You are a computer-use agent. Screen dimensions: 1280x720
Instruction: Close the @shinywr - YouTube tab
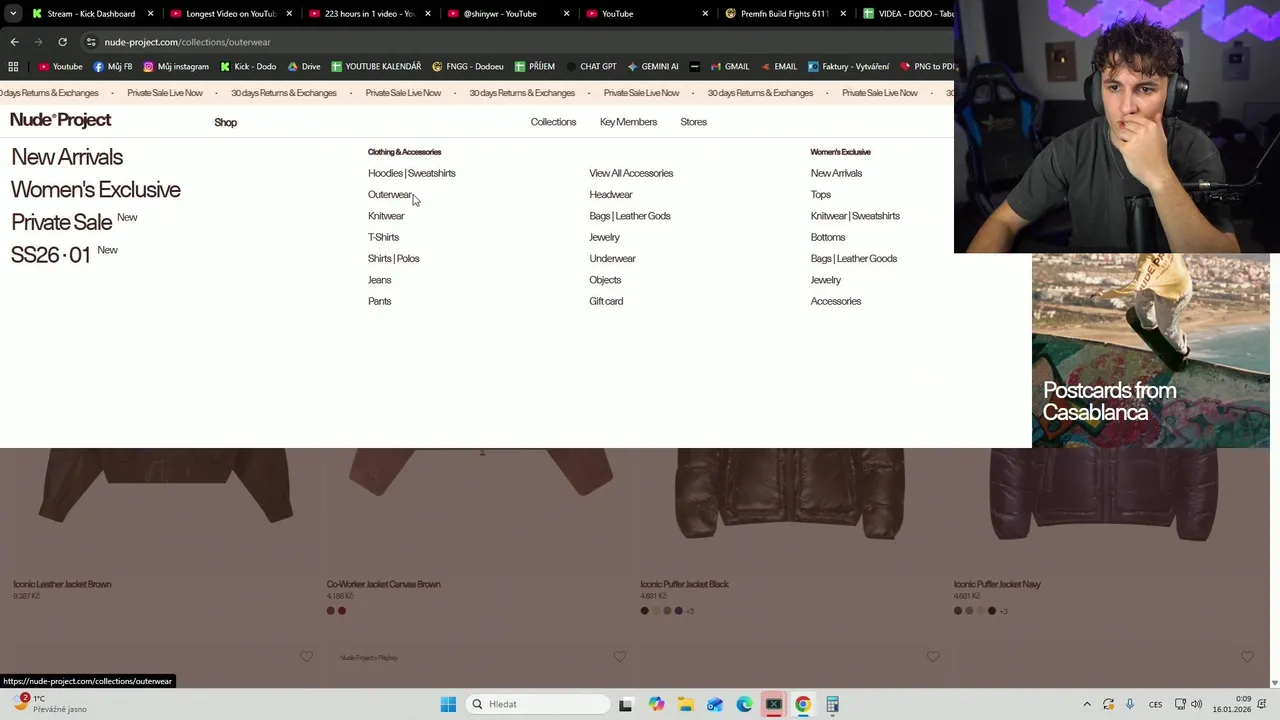[x=566, y=14]
